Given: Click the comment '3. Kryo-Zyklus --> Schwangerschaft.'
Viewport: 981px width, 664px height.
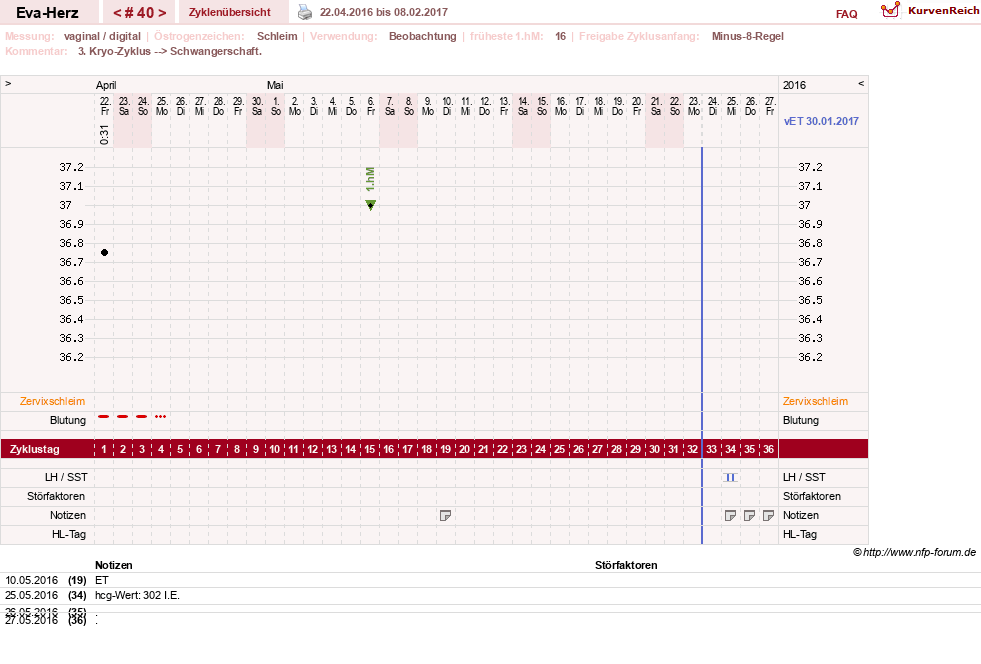Looking at the screenshot, I should tap(170, 51).
